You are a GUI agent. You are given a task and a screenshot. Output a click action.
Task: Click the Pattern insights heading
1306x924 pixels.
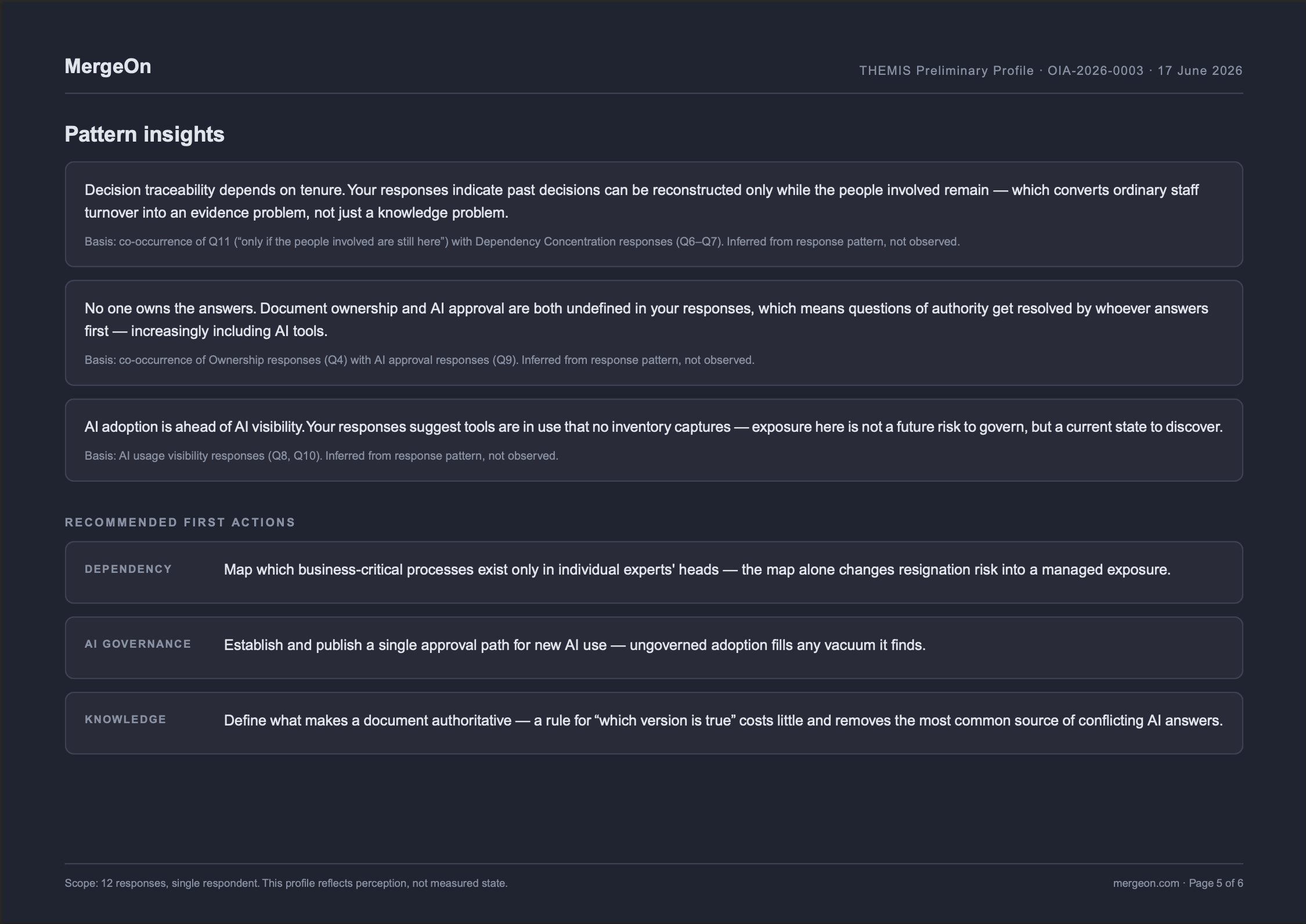pos(145,134)
